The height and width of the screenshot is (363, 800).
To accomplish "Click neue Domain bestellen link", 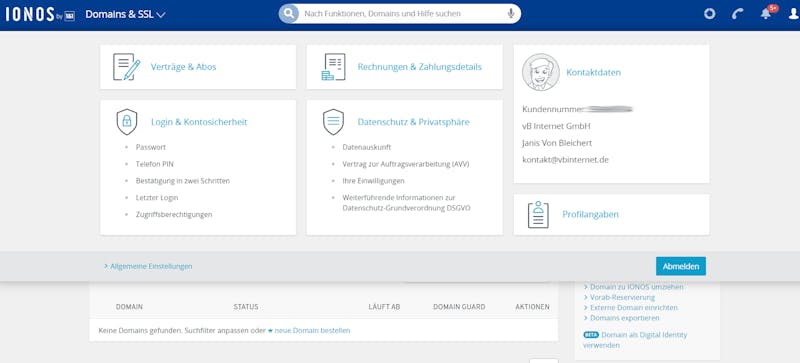I will pos(312,330).
